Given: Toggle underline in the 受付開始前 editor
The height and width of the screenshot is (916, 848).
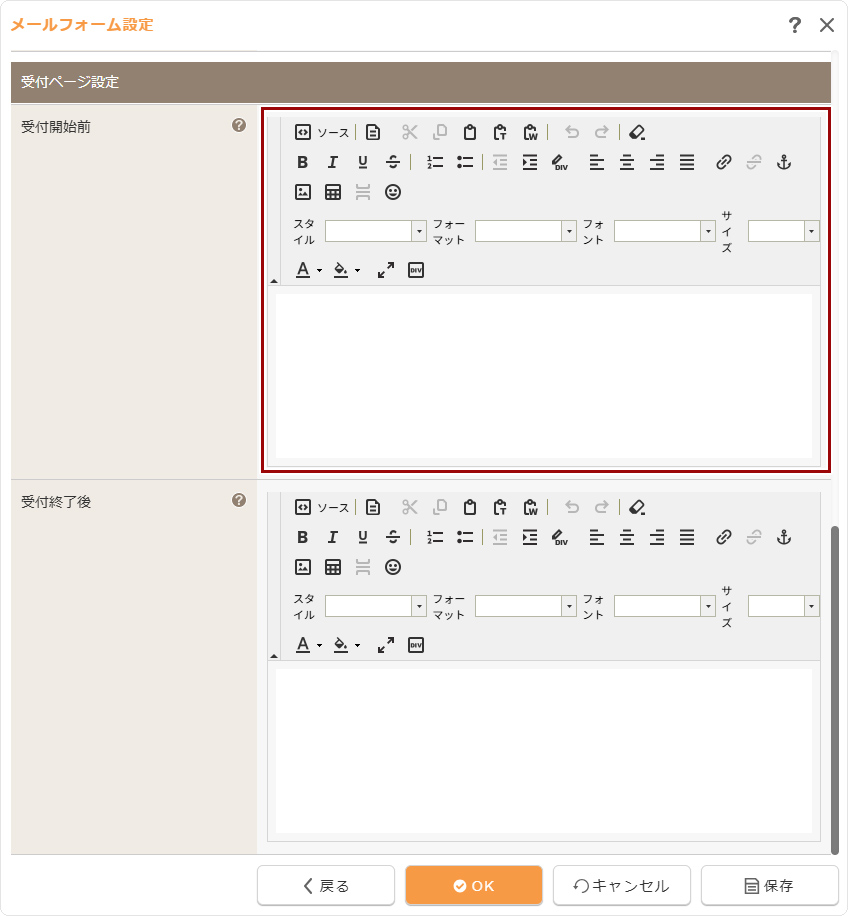Looking at the screenshot, I should tap(363, 162).
